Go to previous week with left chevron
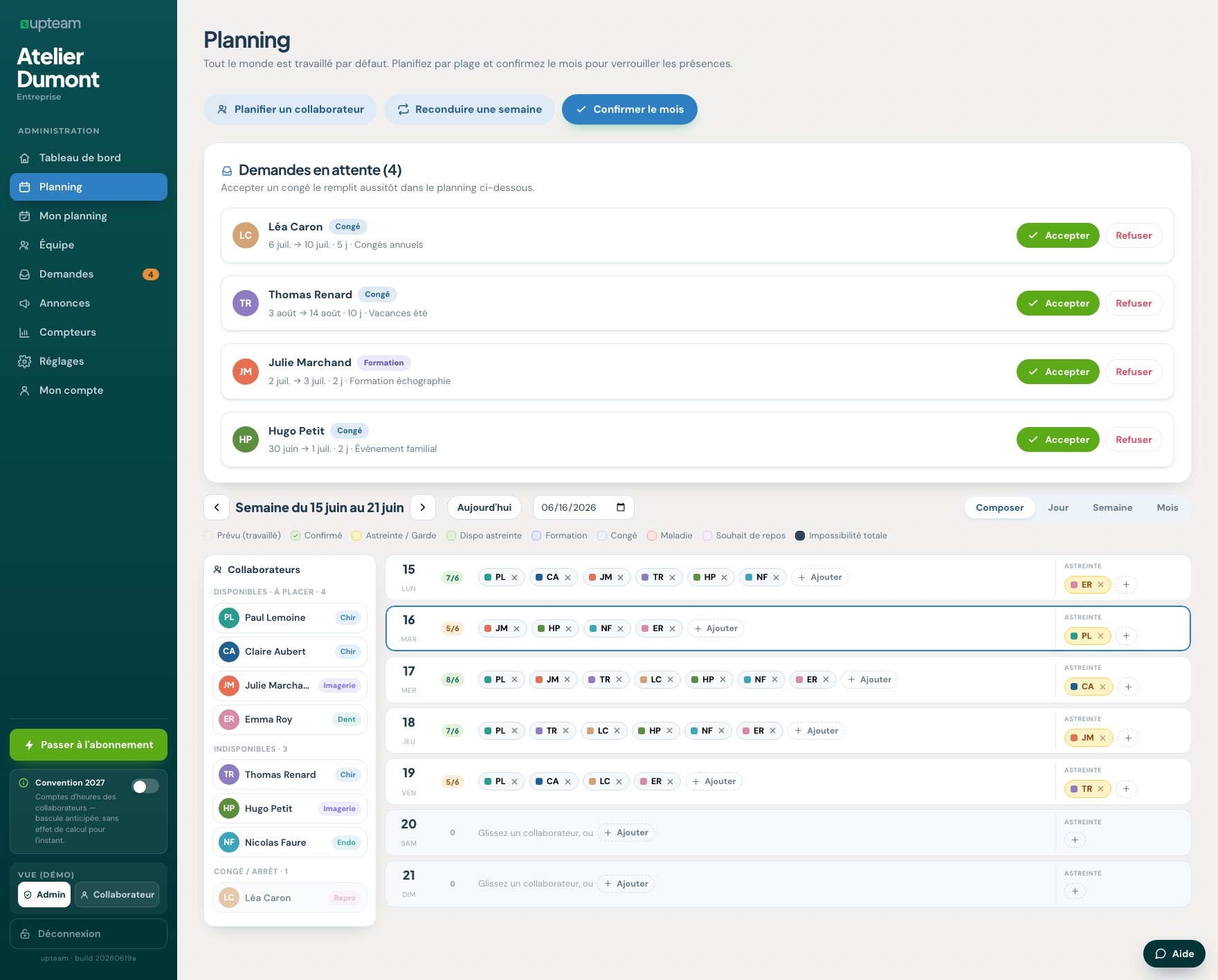Screen dimensions: 1218x980 point(217,507)
